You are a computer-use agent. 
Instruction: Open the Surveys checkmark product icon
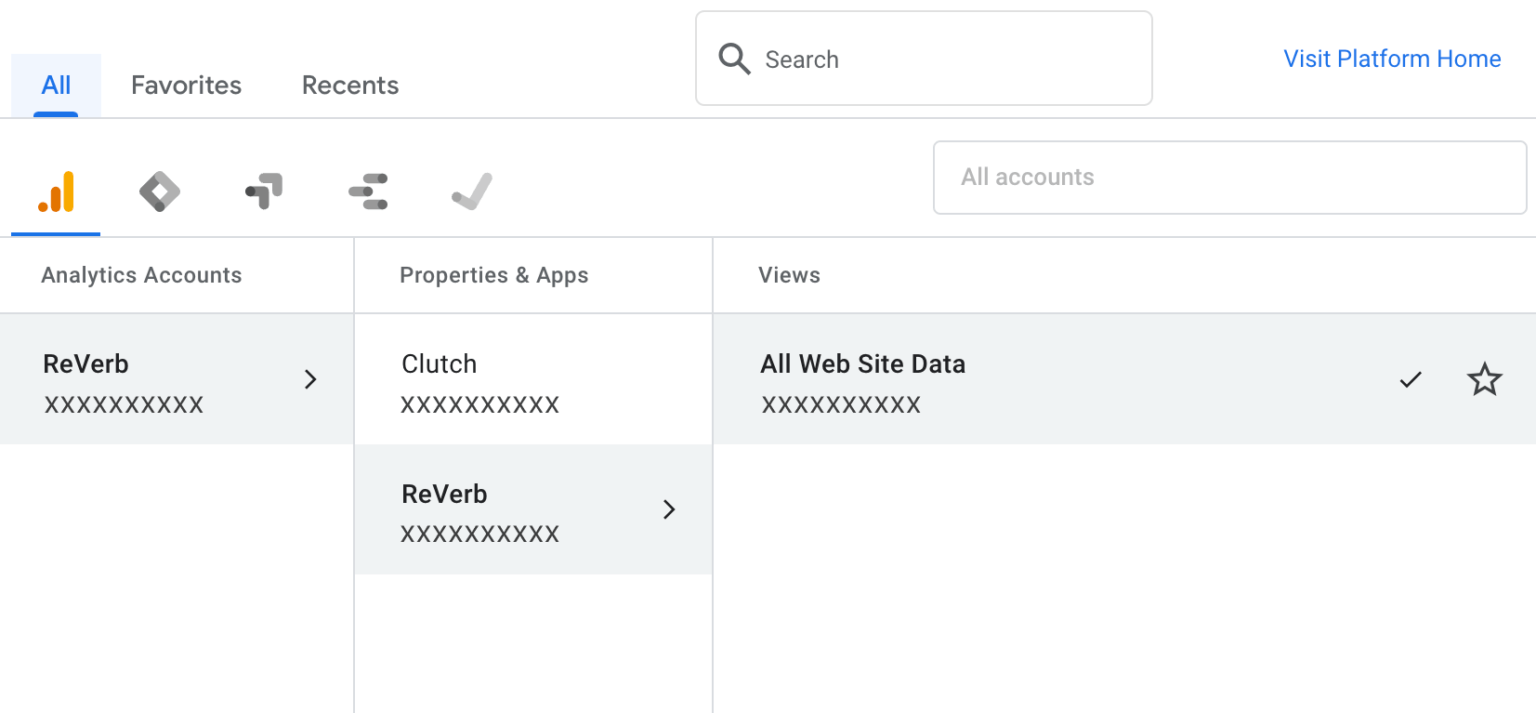point(471,190)
